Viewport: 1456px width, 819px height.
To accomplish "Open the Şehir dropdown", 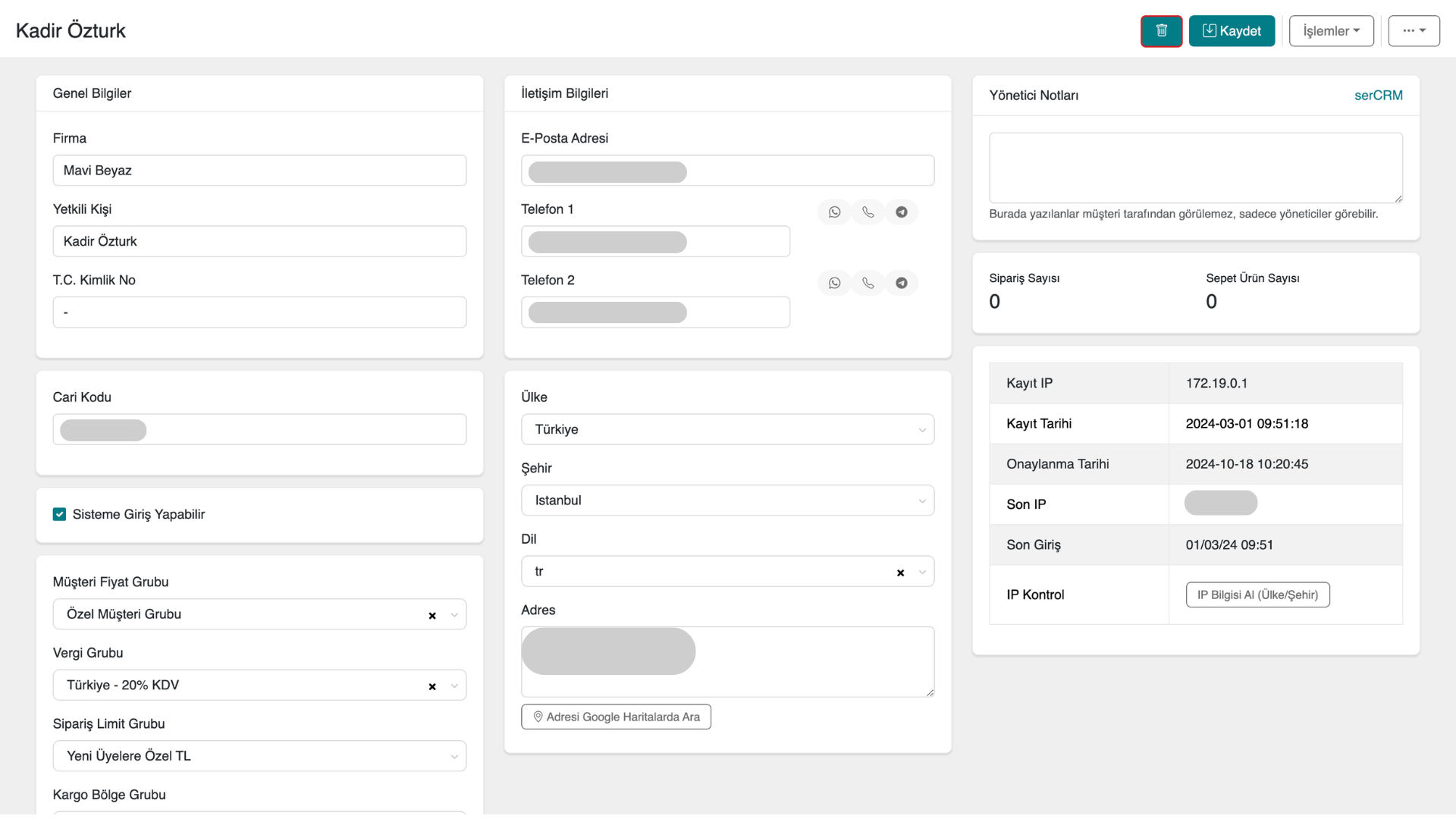I will tap(726, 500).
